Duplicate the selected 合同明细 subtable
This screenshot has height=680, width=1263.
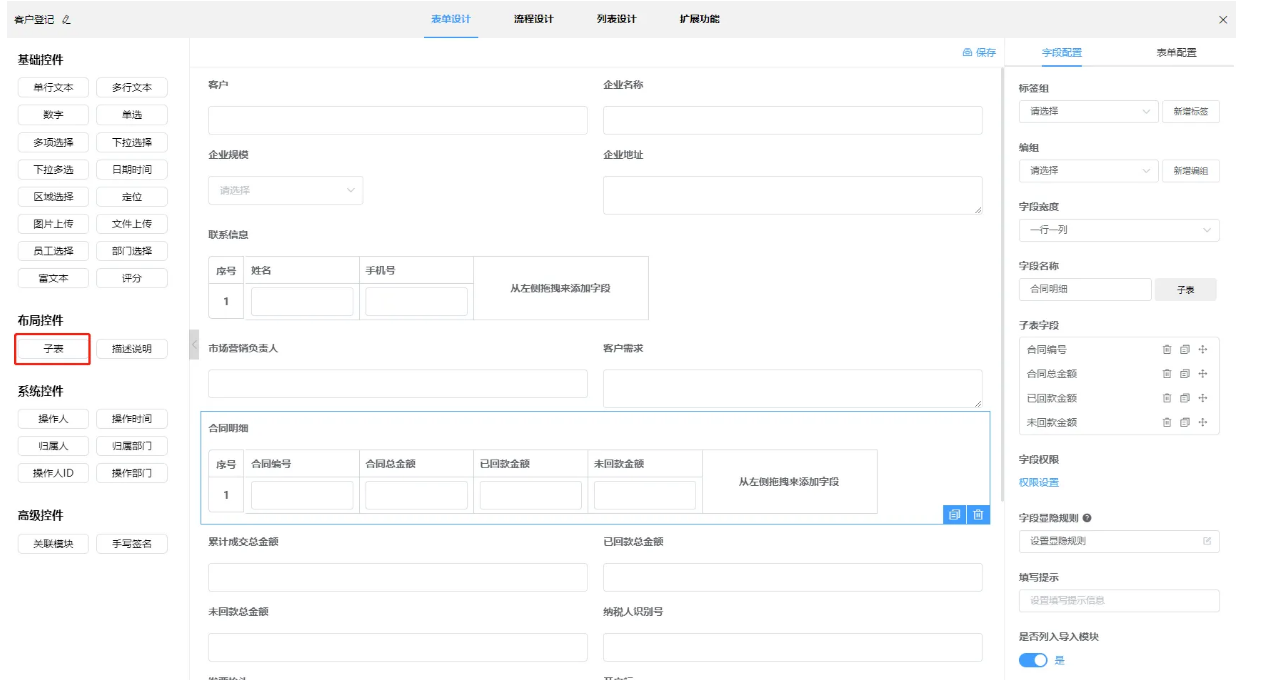click(x=955, y=514)
